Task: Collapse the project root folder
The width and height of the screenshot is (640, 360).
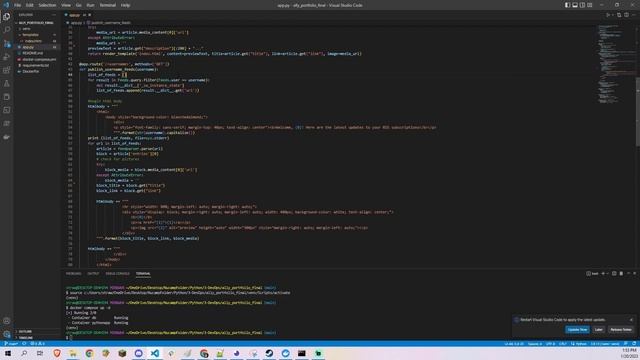Action: click(x=36, y=23)
